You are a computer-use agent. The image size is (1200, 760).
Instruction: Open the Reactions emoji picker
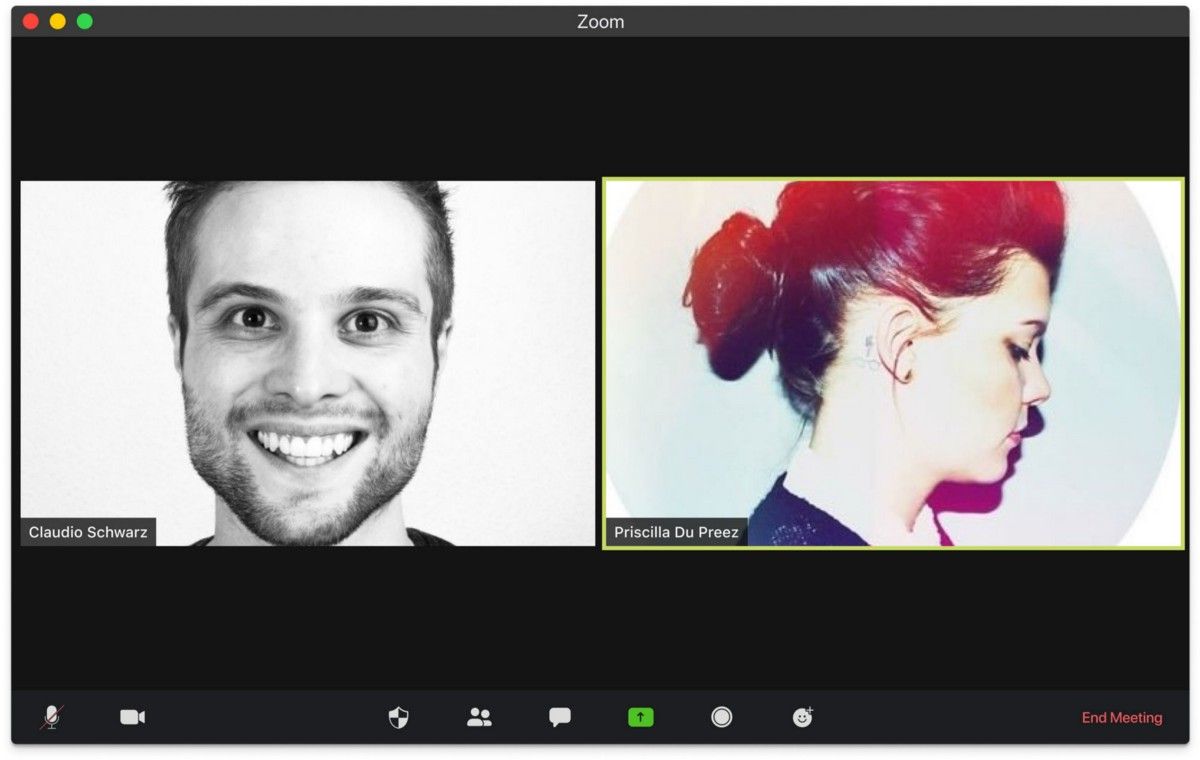pos(803,716)
